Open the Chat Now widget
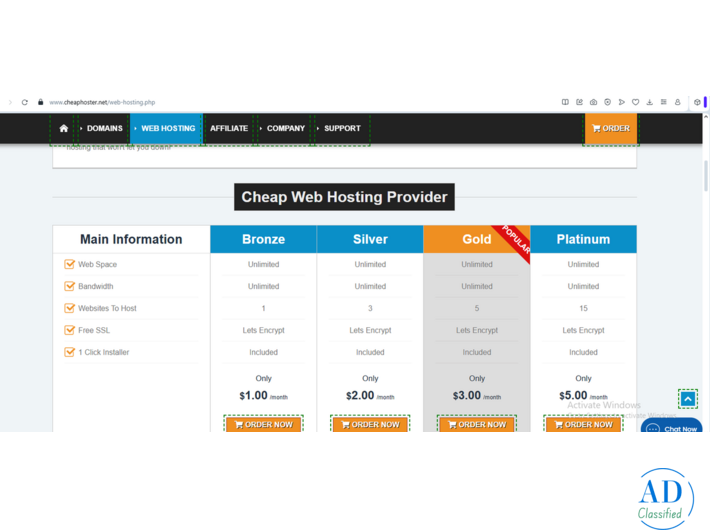 [x=672, y=426]
